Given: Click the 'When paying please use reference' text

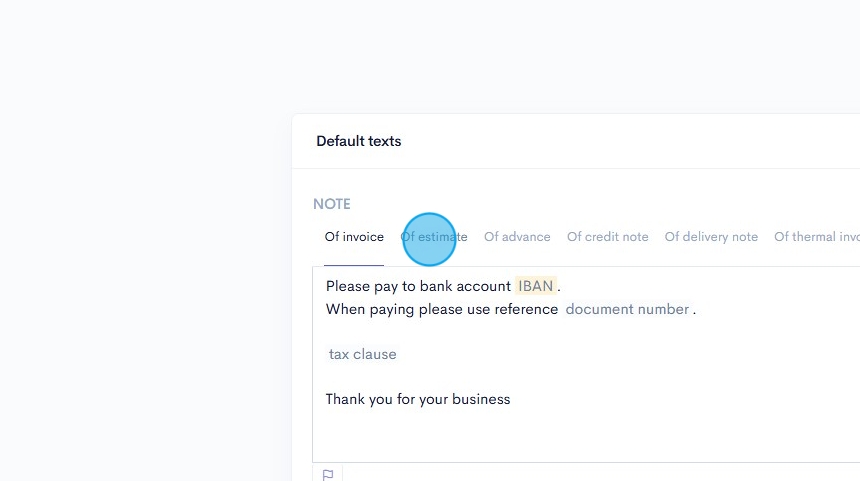Looking at the screenshot, I should click(x=441, y=309).
